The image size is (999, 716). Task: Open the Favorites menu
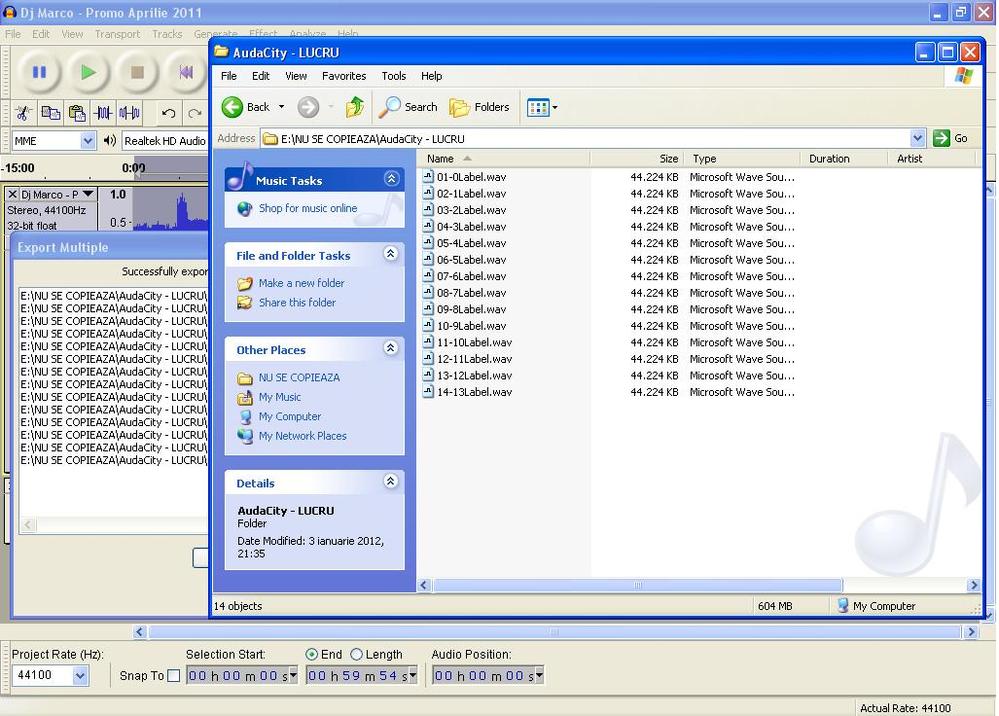344,76
